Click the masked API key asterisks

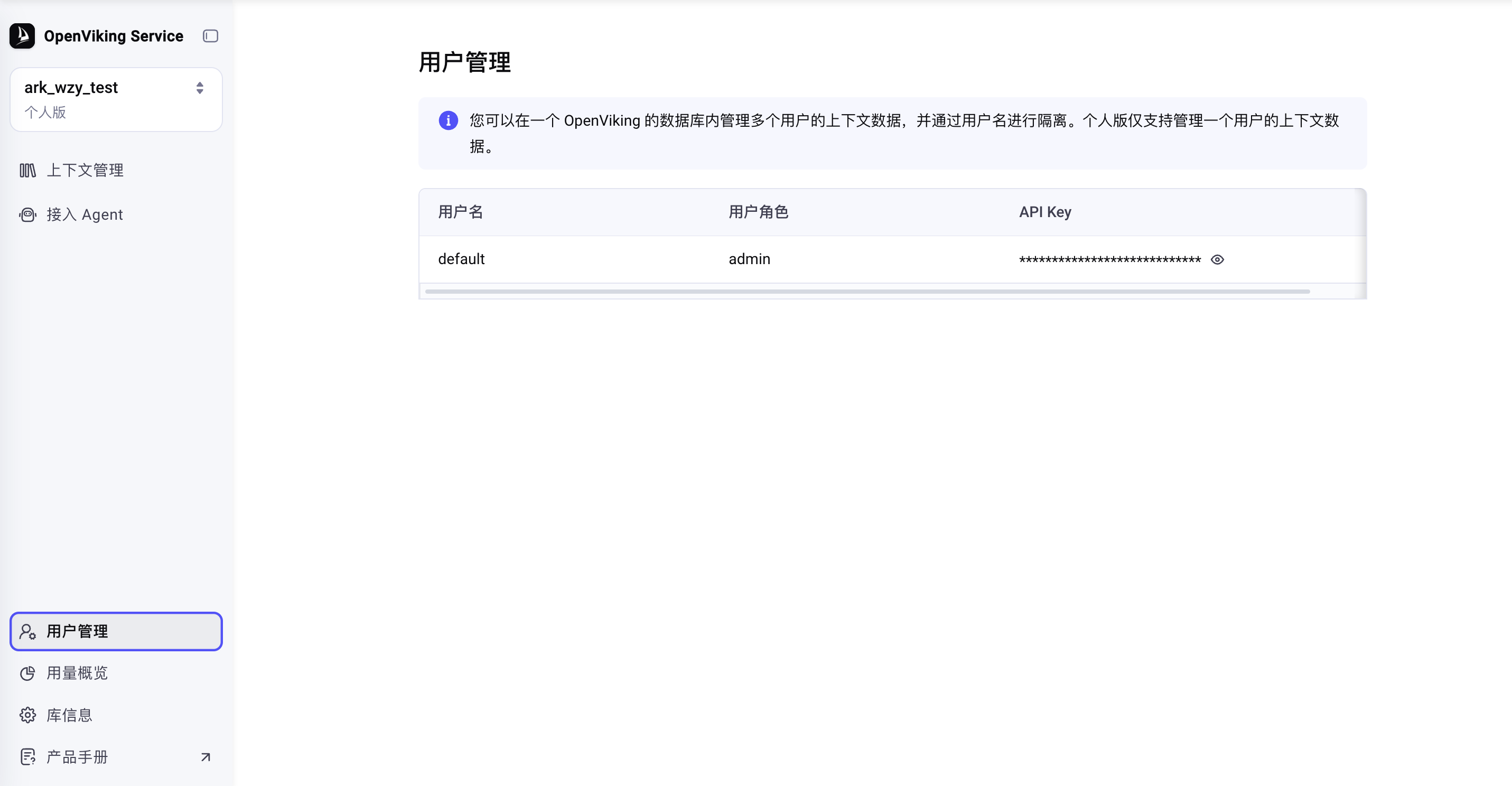tap(1110, 260)
